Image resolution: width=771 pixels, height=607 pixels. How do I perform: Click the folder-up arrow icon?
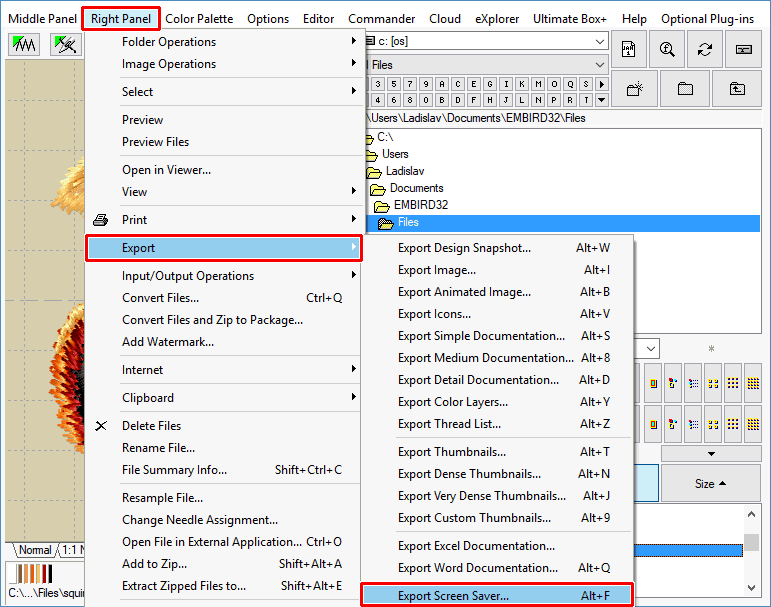[737, 89]
